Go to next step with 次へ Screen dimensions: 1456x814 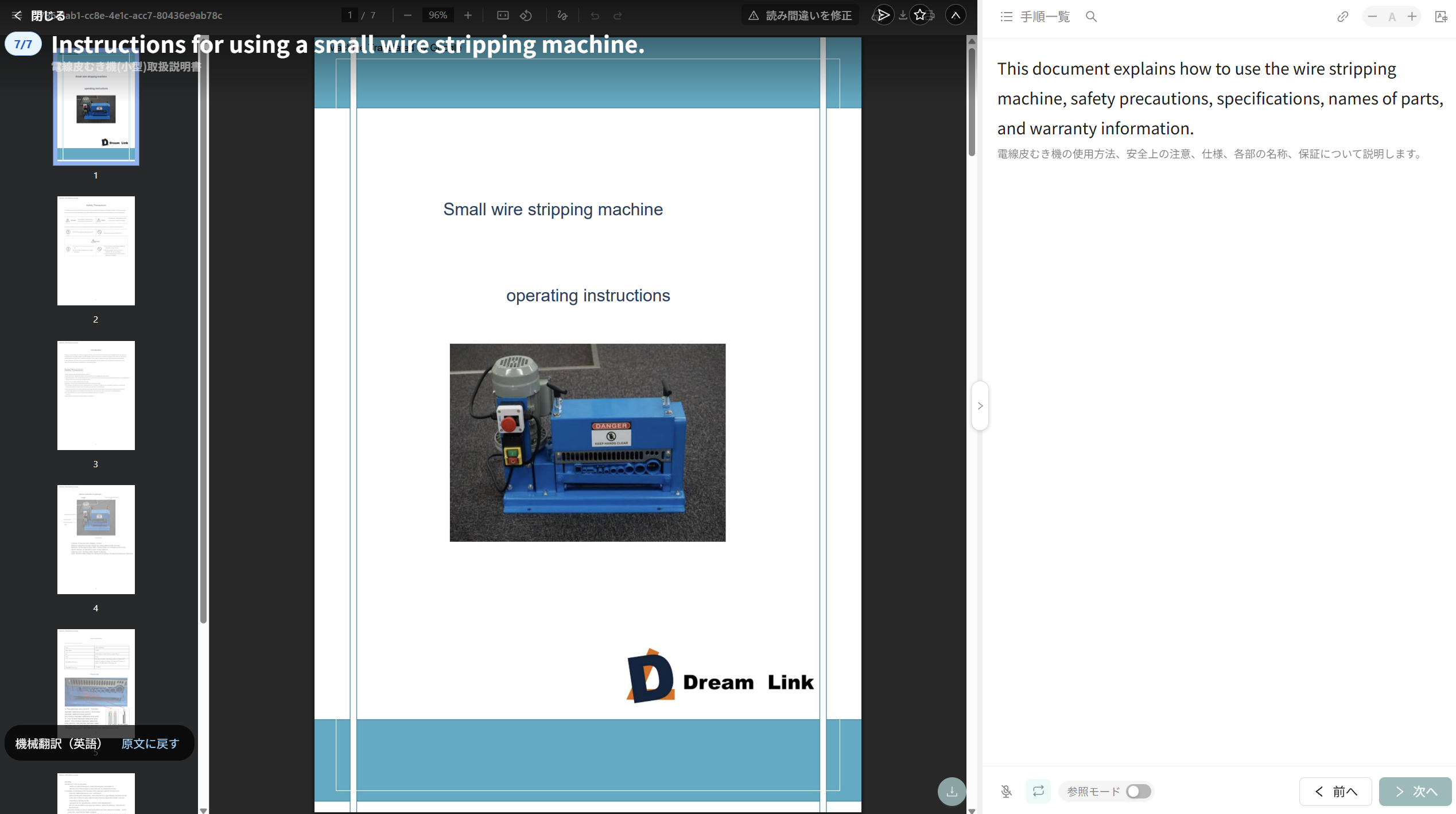coord(1415,792)
